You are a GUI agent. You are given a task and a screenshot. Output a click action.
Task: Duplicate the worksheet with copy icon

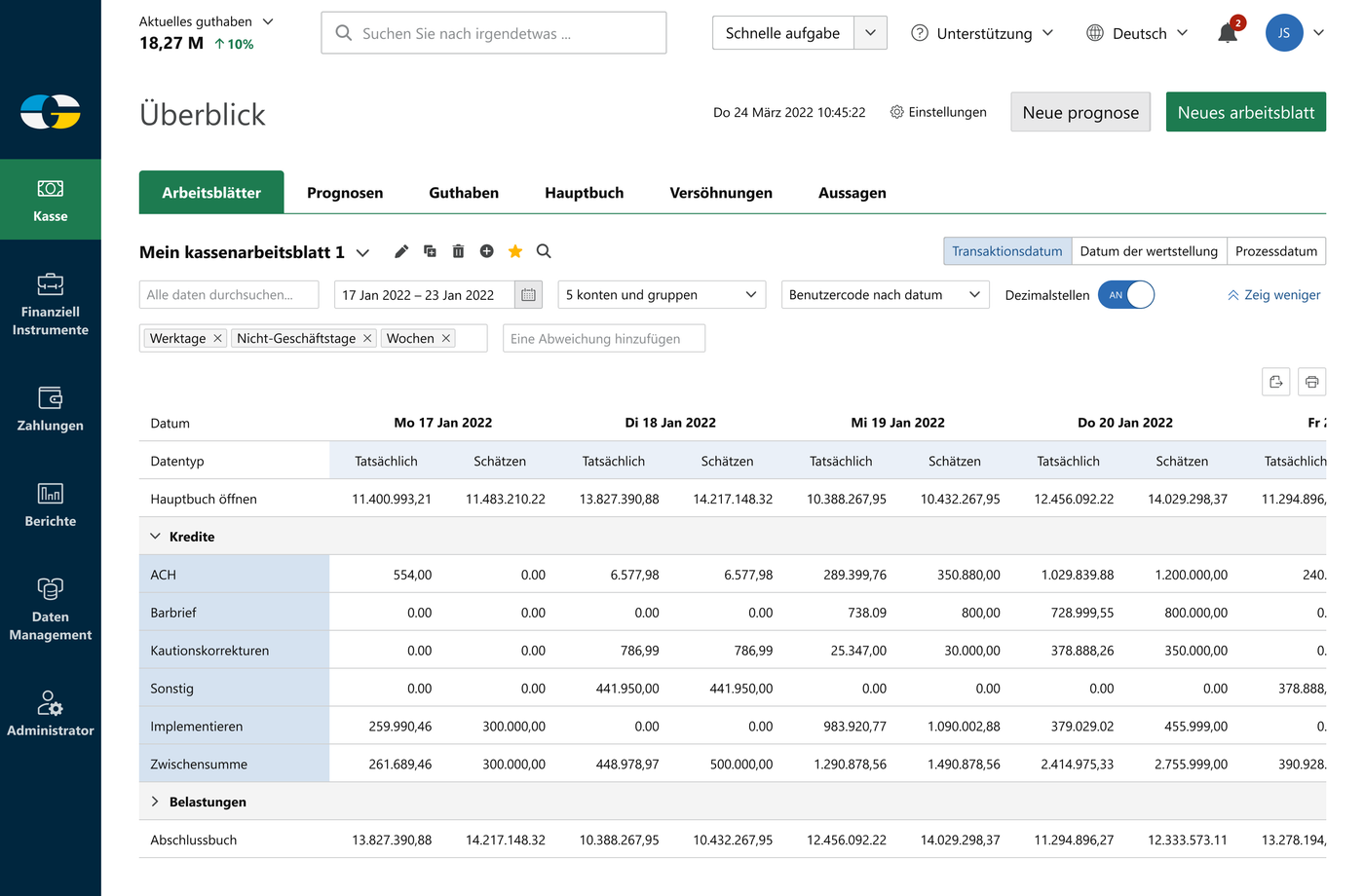pos(430,251)
